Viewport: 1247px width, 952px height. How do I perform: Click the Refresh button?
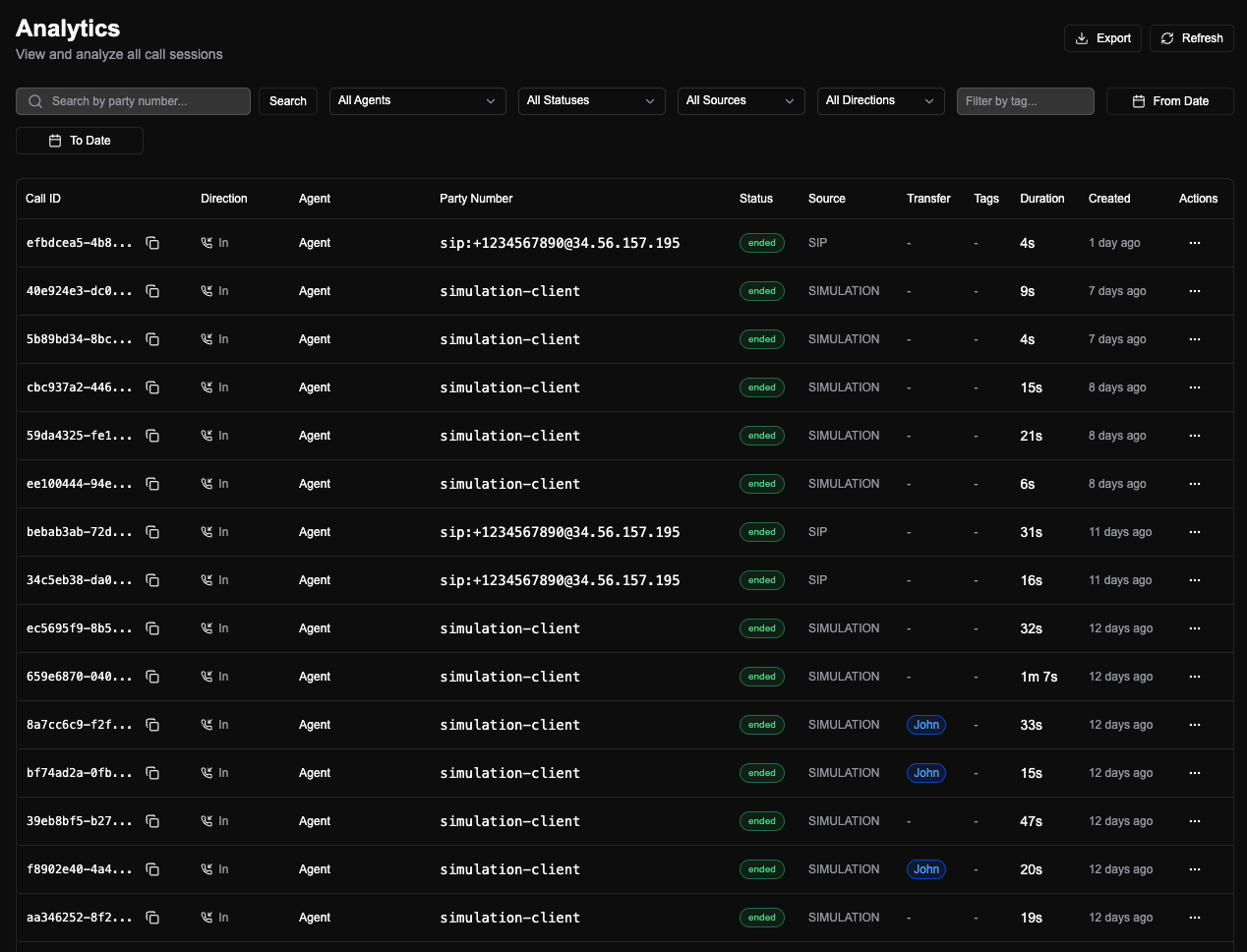[1191, 37]
